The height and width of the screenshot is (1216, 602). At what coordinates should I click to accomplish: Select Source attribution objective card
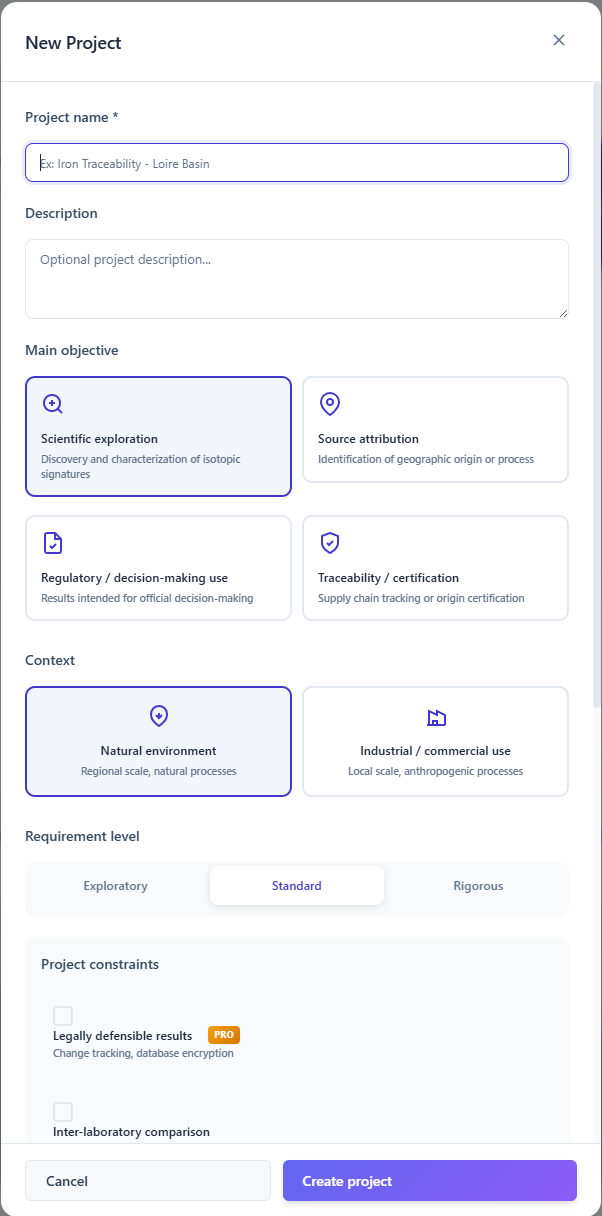pyautogui.click(x=435, y=429)
